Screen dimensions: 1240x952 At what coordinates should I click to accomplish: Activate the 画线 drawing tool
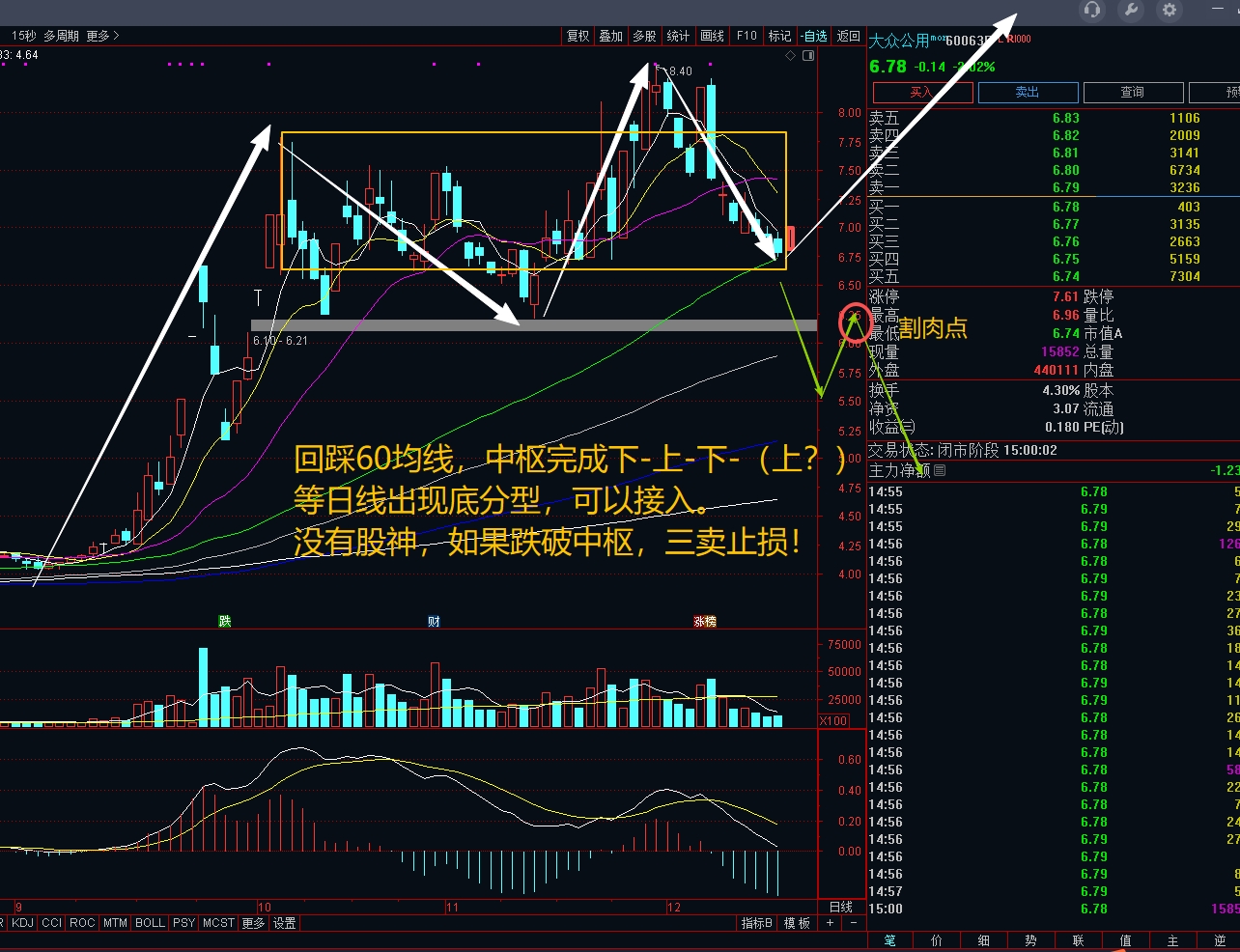712,36
